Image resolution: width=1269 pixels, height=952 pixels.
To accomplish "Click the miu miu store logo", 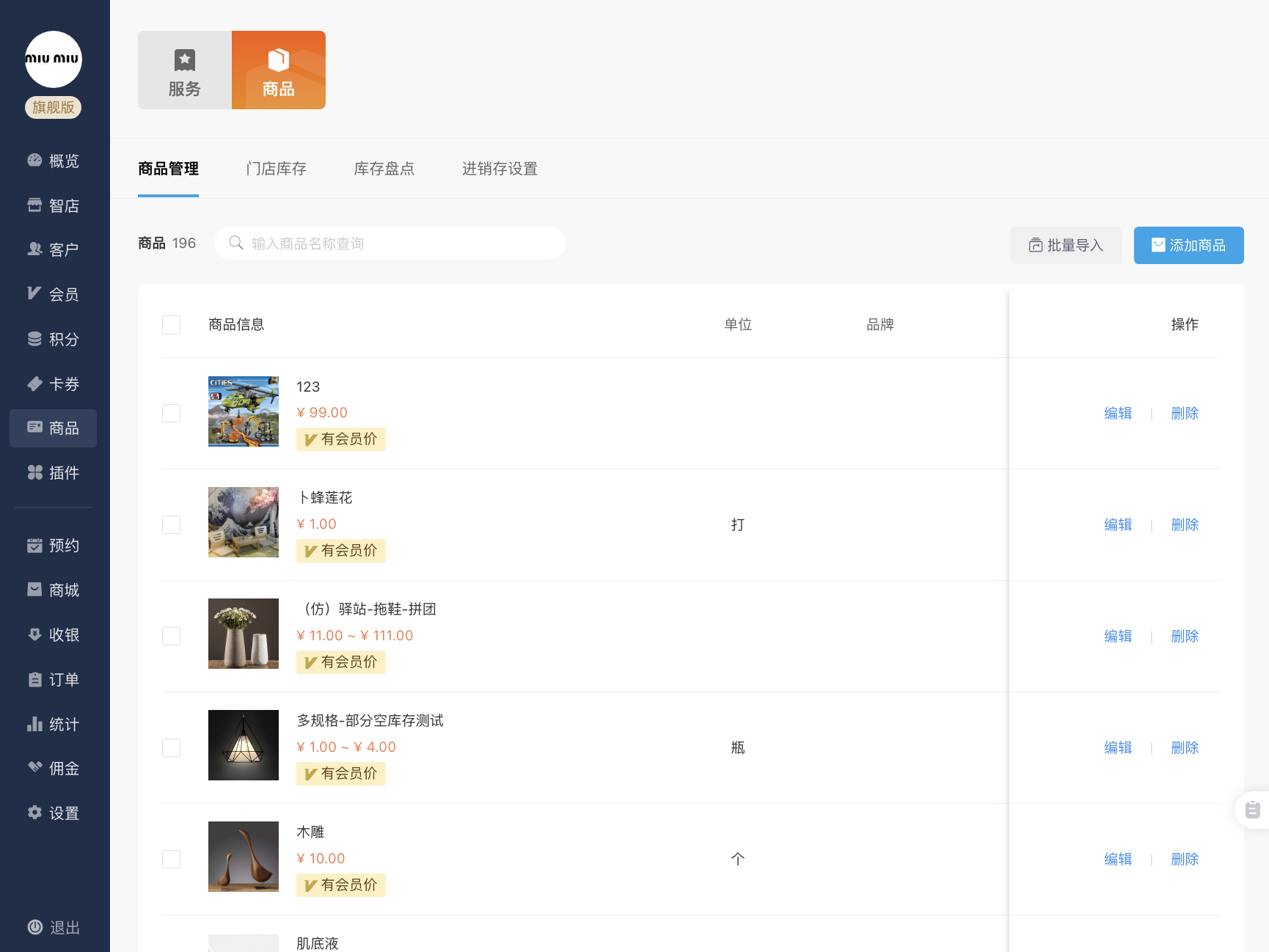I will click(54, 59).
